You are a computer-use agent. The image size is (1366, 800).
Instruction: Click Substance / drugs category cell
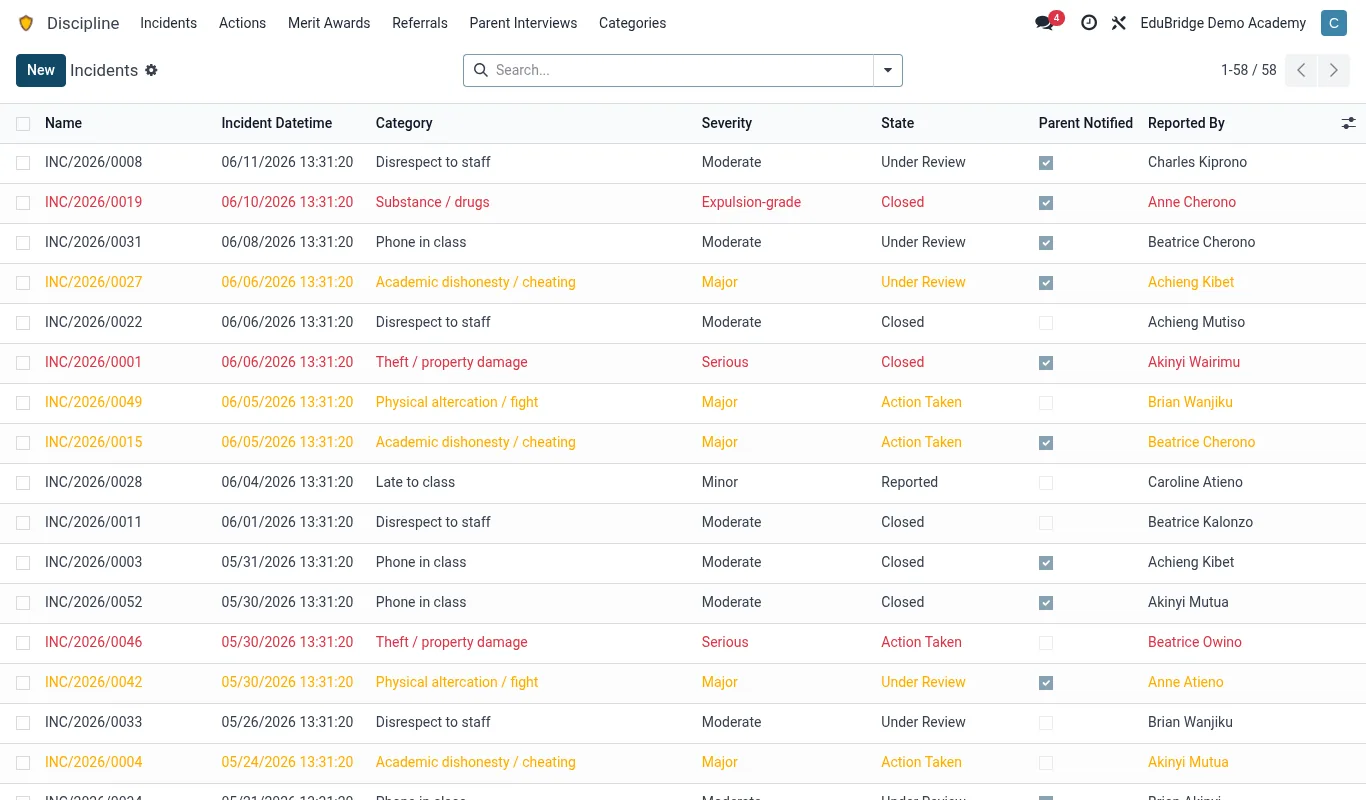[x=433, y=202]
